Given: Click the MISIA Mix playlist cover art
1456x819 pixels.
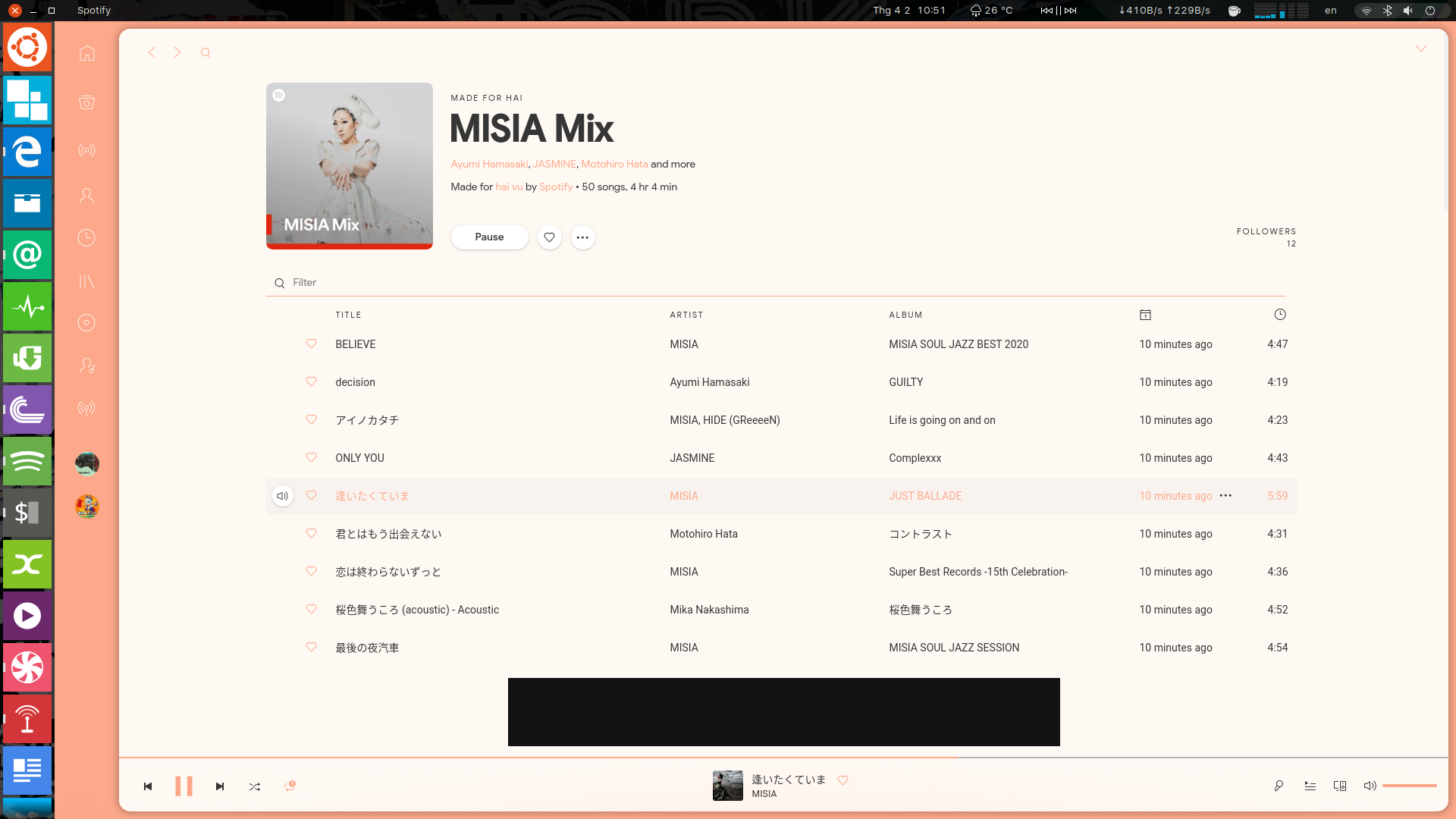Looking at the screenshot, I should tap(350, 166).
